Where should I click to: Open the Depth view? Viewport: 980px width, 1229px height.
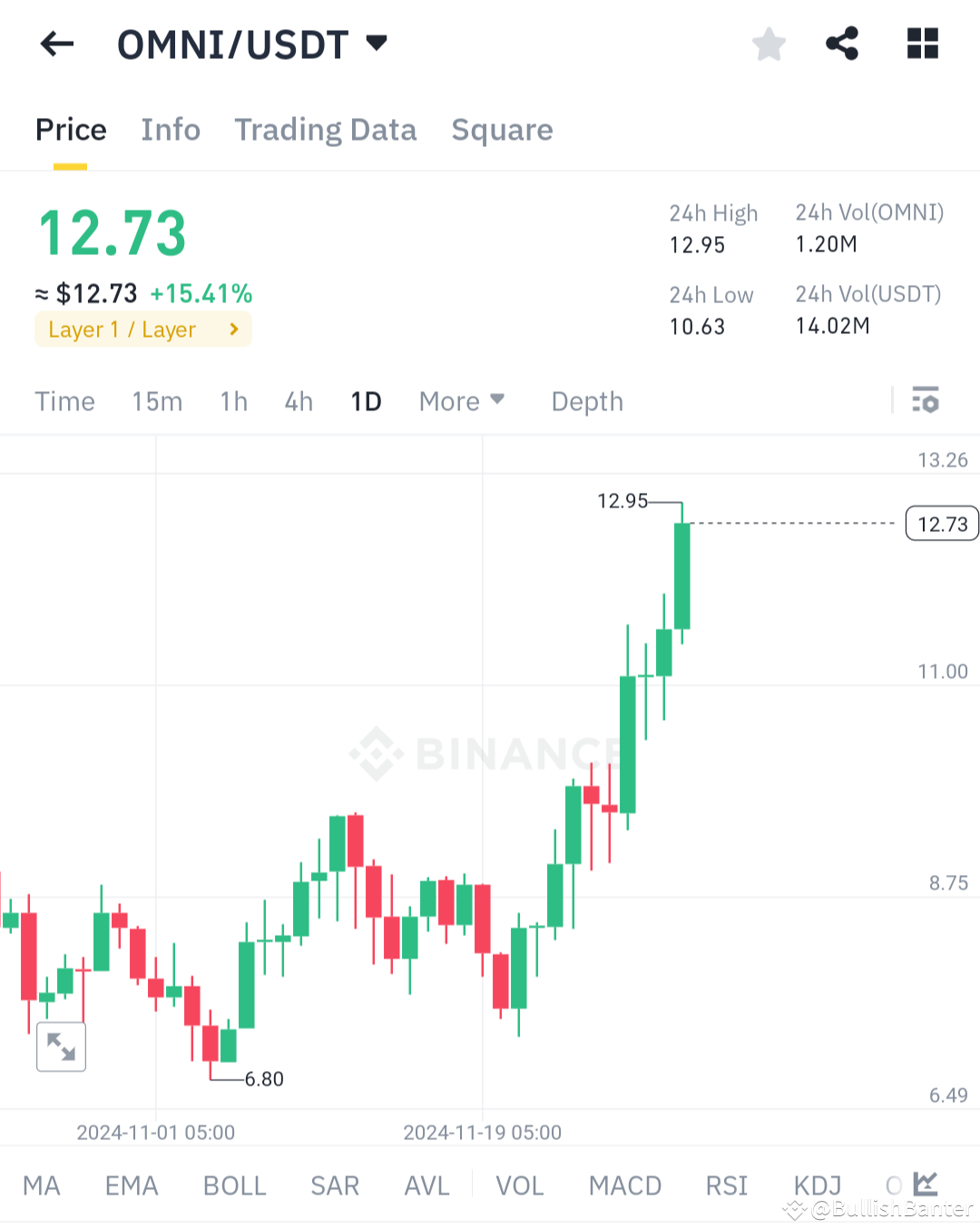click(586, 400)
